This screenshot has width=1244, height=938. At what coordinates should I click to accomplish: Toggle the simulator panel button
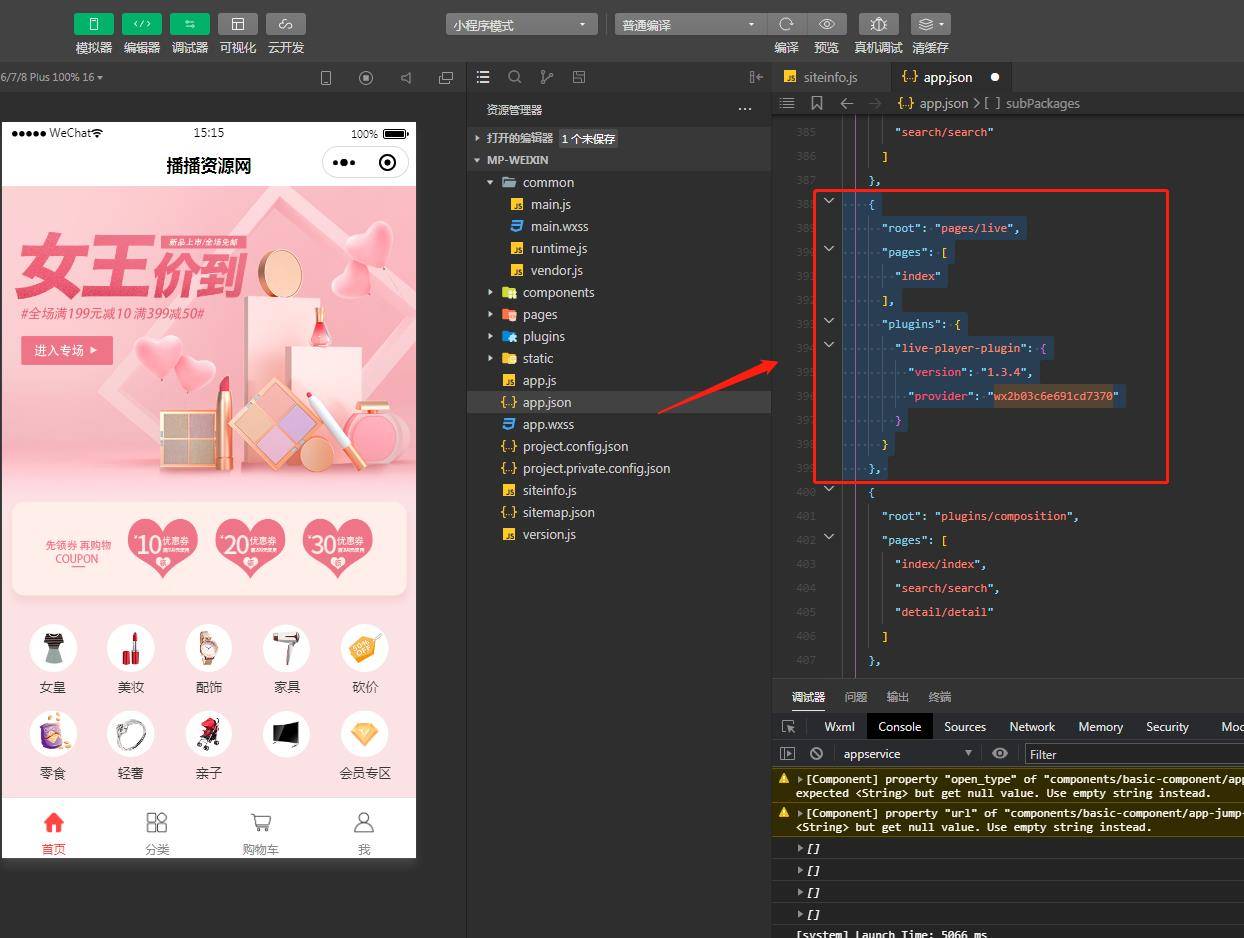(94, 24)
